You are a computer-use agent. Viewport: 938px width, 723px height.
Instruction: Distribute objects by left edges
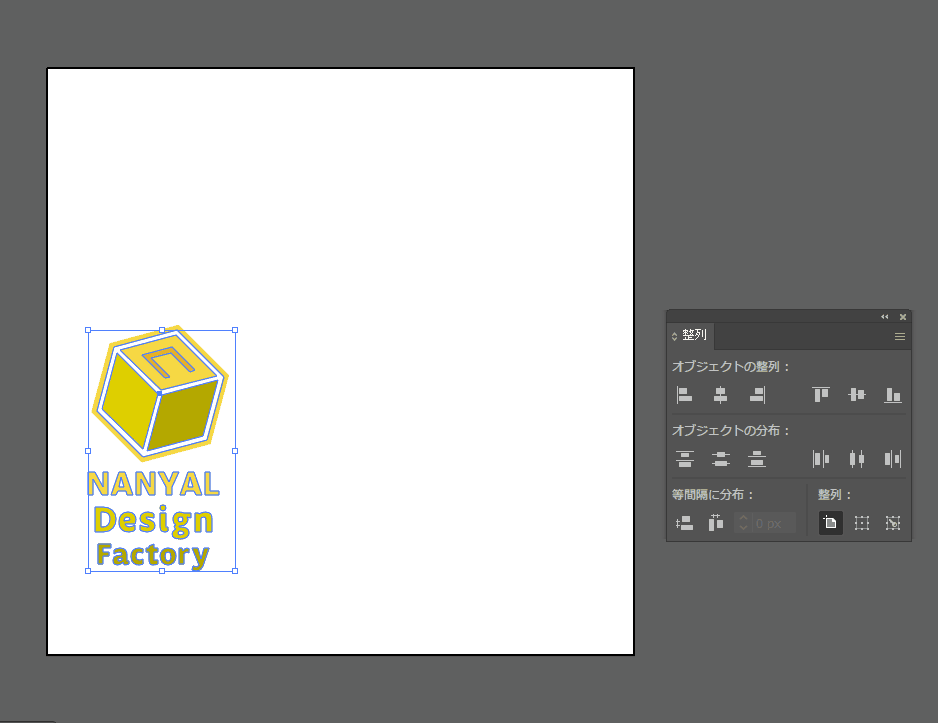pos(821,459)
